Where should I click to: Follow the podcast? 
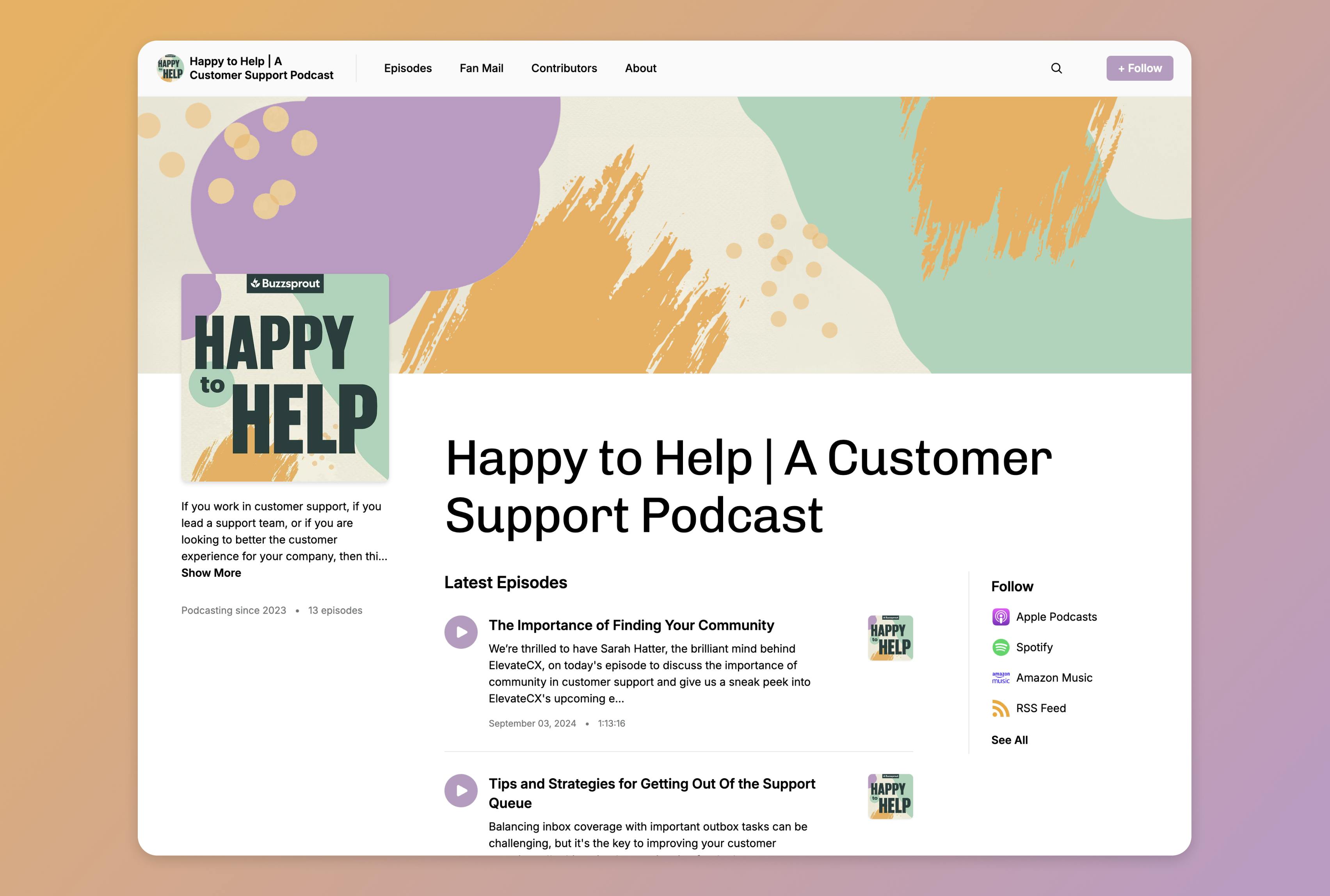coord(1140,68)
